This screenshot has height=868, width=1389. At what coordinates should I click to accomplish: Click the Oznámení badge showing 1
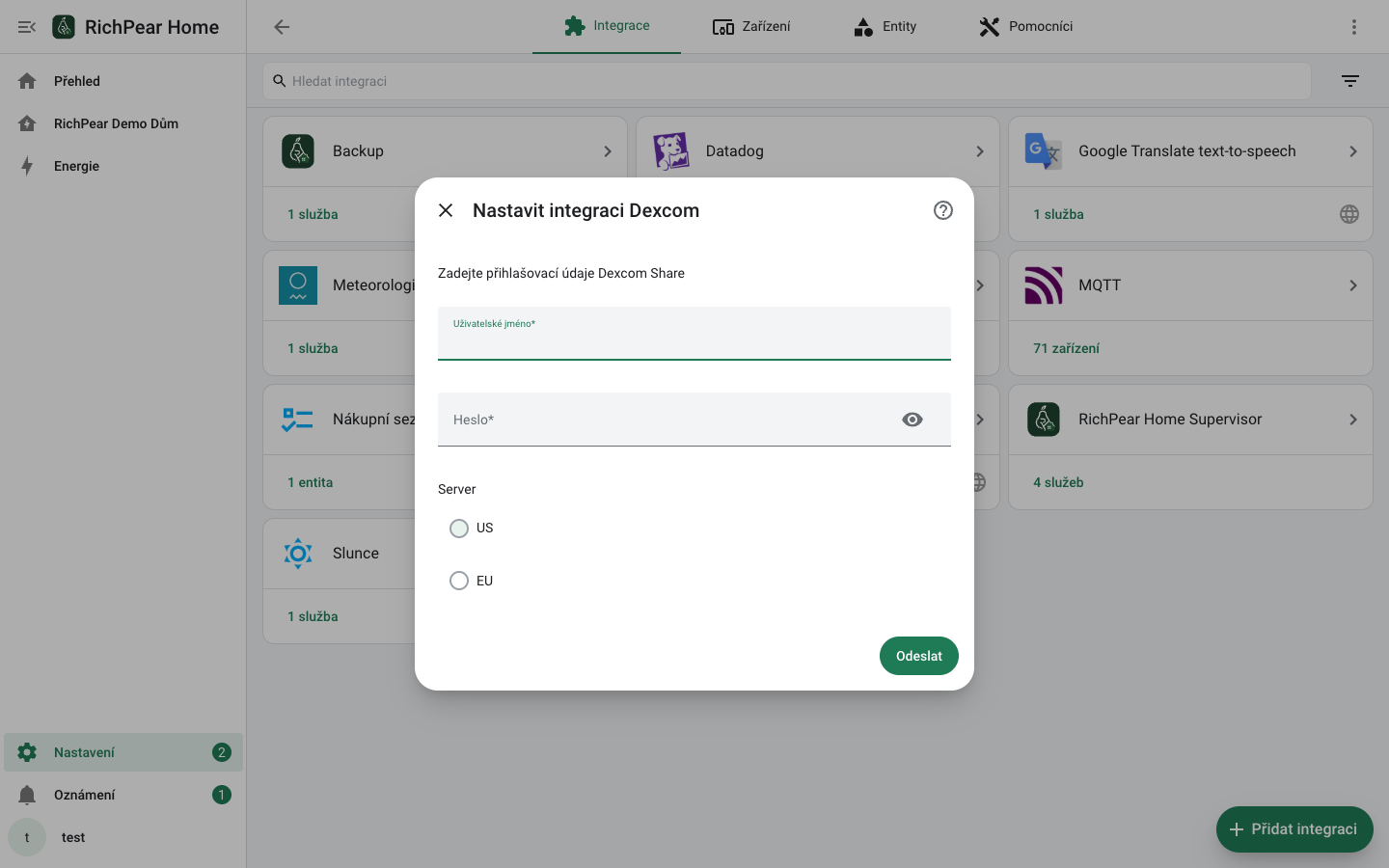(222, 795)
